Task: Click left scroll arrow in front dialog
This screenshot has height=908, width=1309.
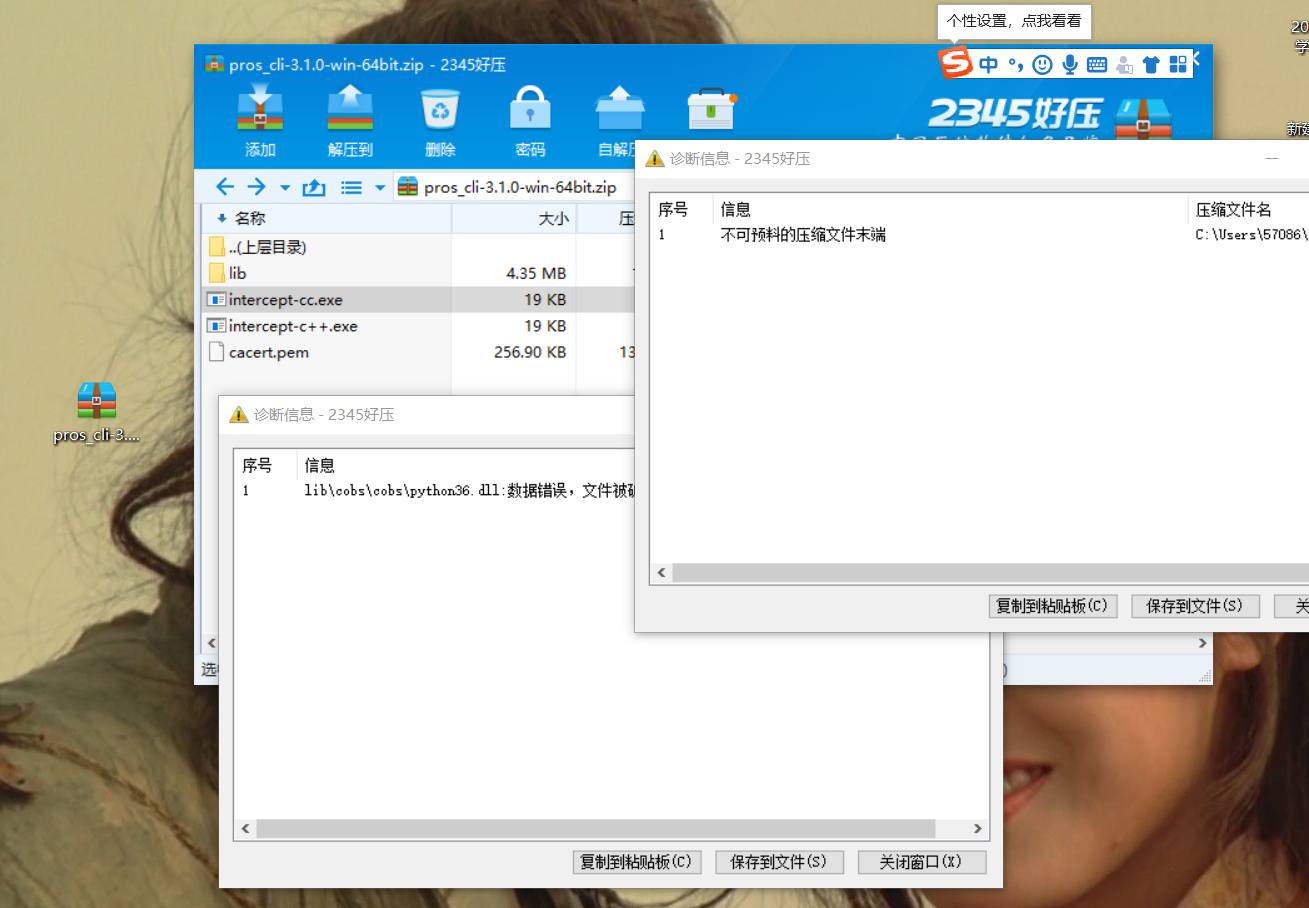Action: pos(661,573)
